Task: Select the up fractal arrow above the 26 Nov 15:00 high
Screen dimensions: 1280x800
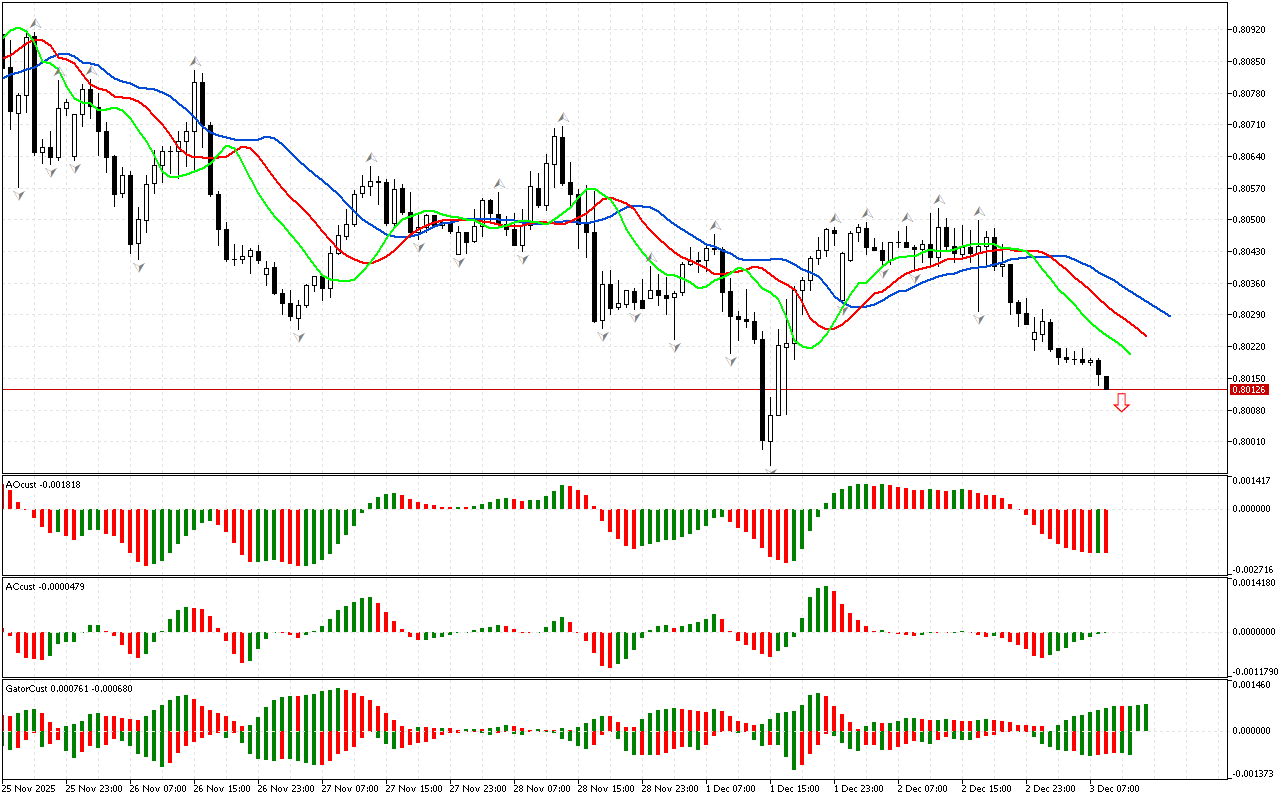Action: tap(196, 62)
